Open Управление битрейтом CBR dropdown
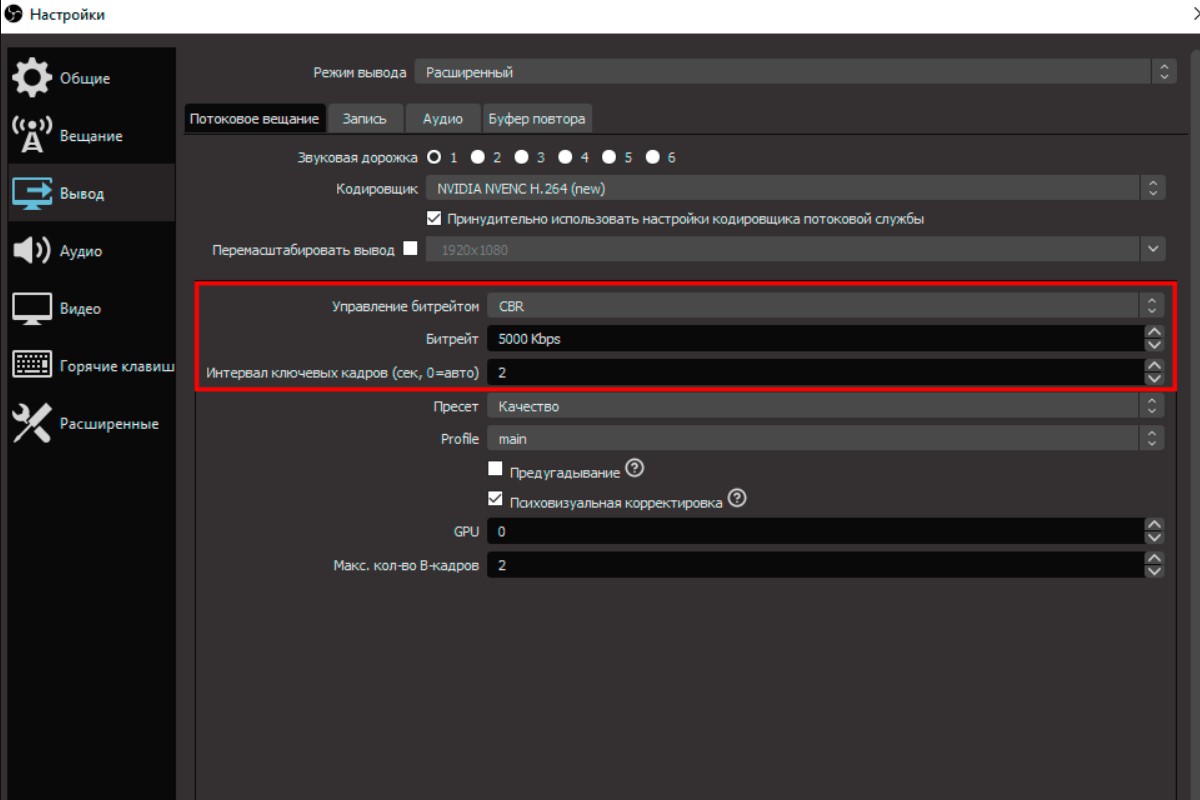The height and width of the screenshot is (800, 1200). click(825, 306)
